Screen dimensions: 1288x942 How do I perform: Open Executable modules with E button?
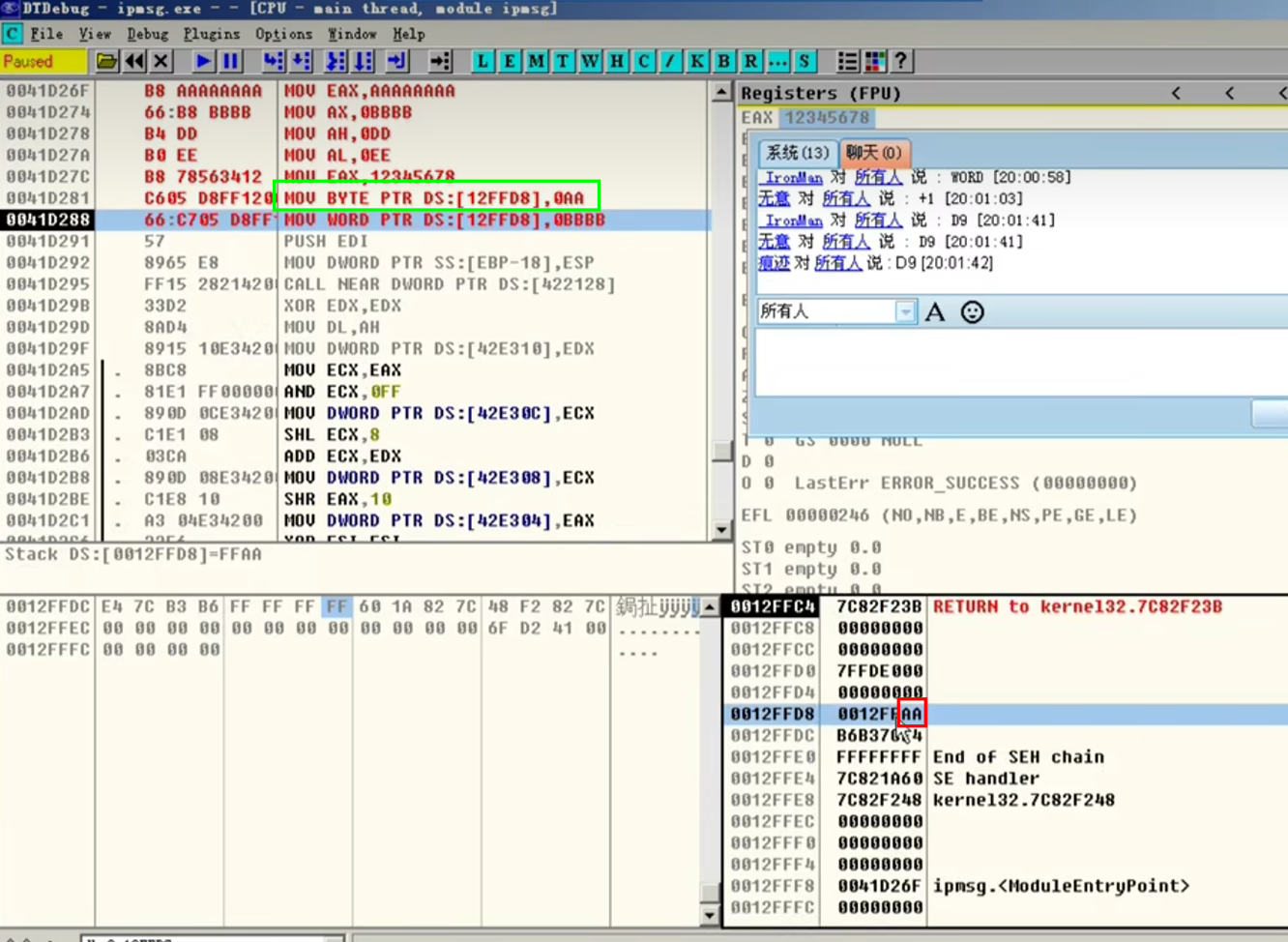point(510,61)
